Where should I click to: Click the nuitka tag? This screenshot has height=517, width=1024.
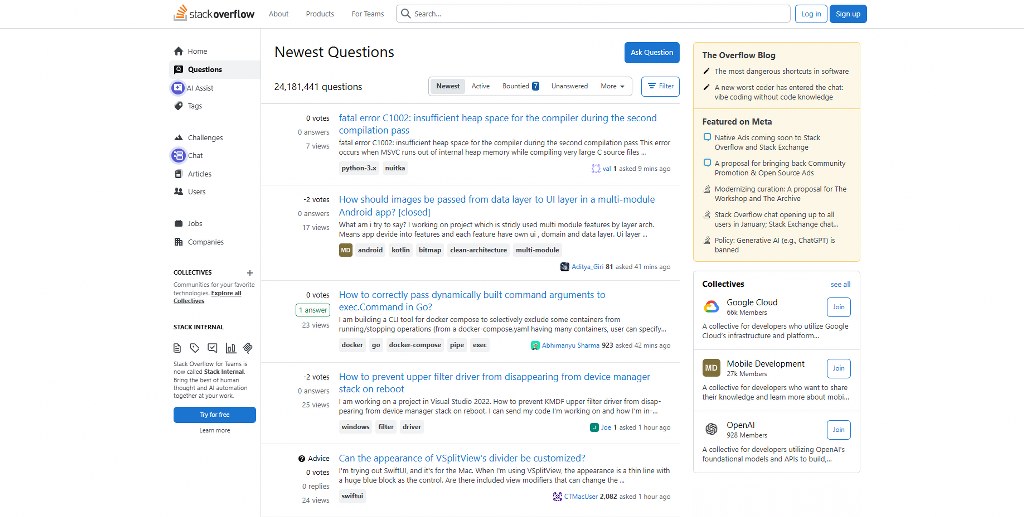pyautogui.click(x=395, y=168)
